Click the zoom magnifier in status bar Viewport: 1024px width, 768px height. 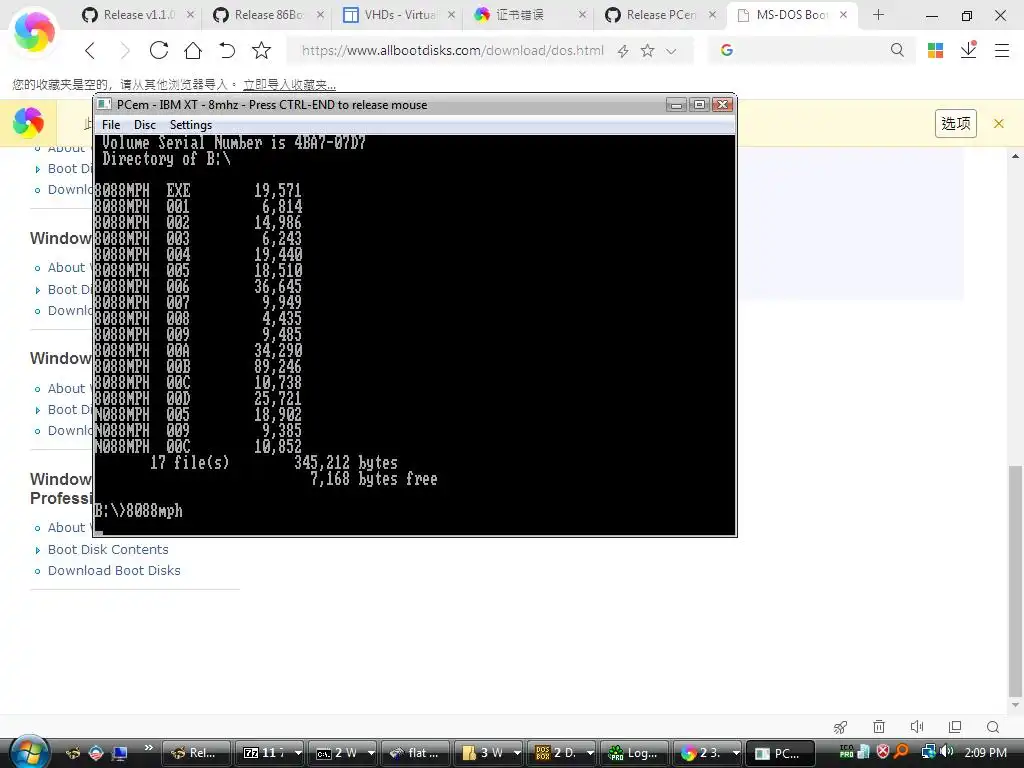pyautogui.click(x=993, y=727)
